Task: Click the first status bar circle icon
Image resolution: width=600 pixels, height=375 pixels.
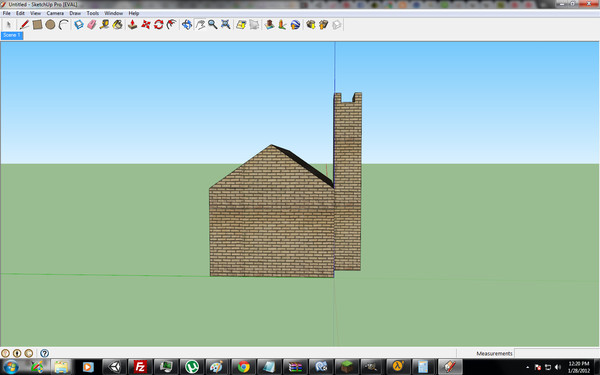Action: pyautogui.click(x=5, y=353)
